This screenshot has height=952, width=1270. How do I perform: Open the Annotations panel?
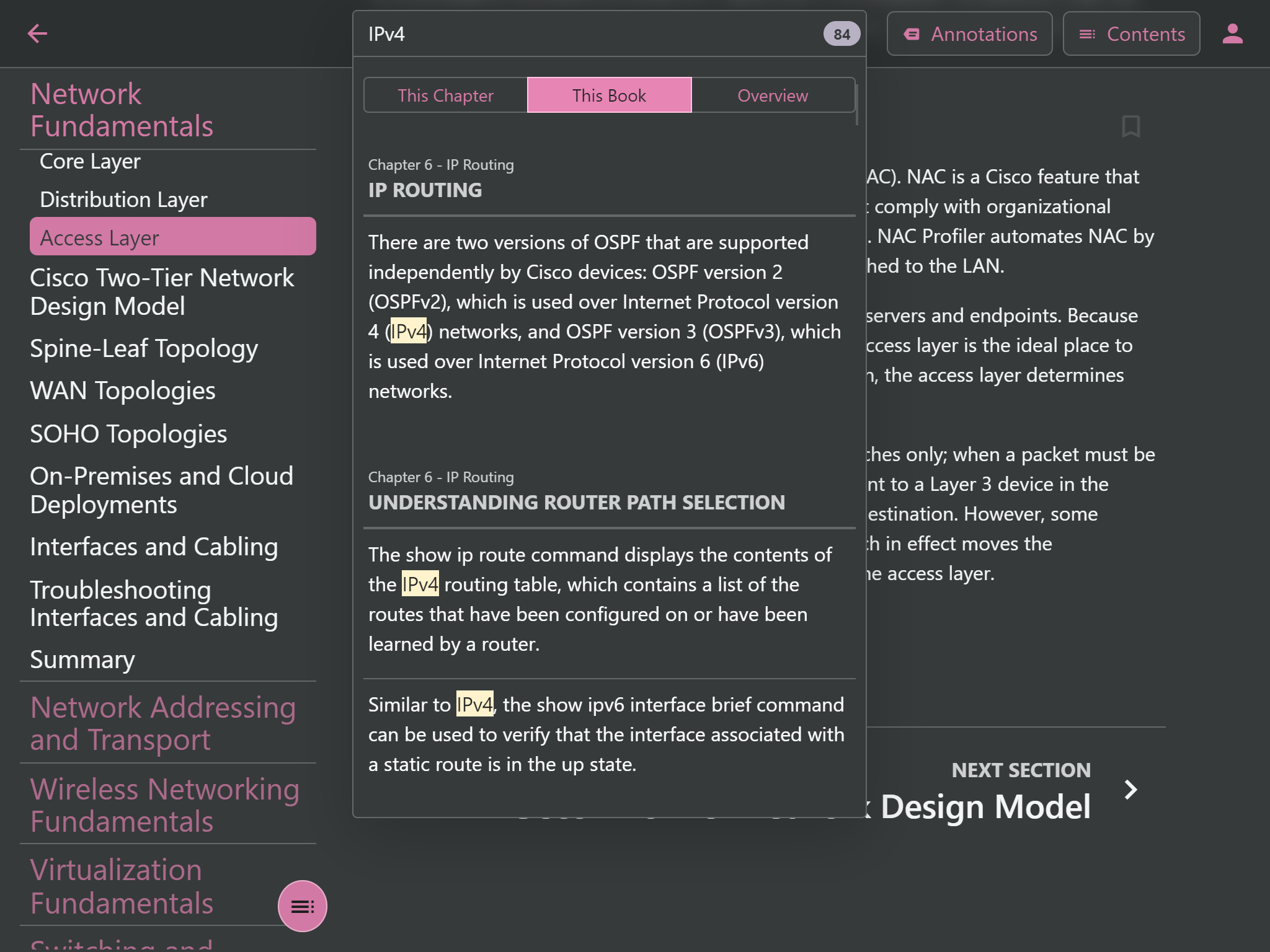969,33
